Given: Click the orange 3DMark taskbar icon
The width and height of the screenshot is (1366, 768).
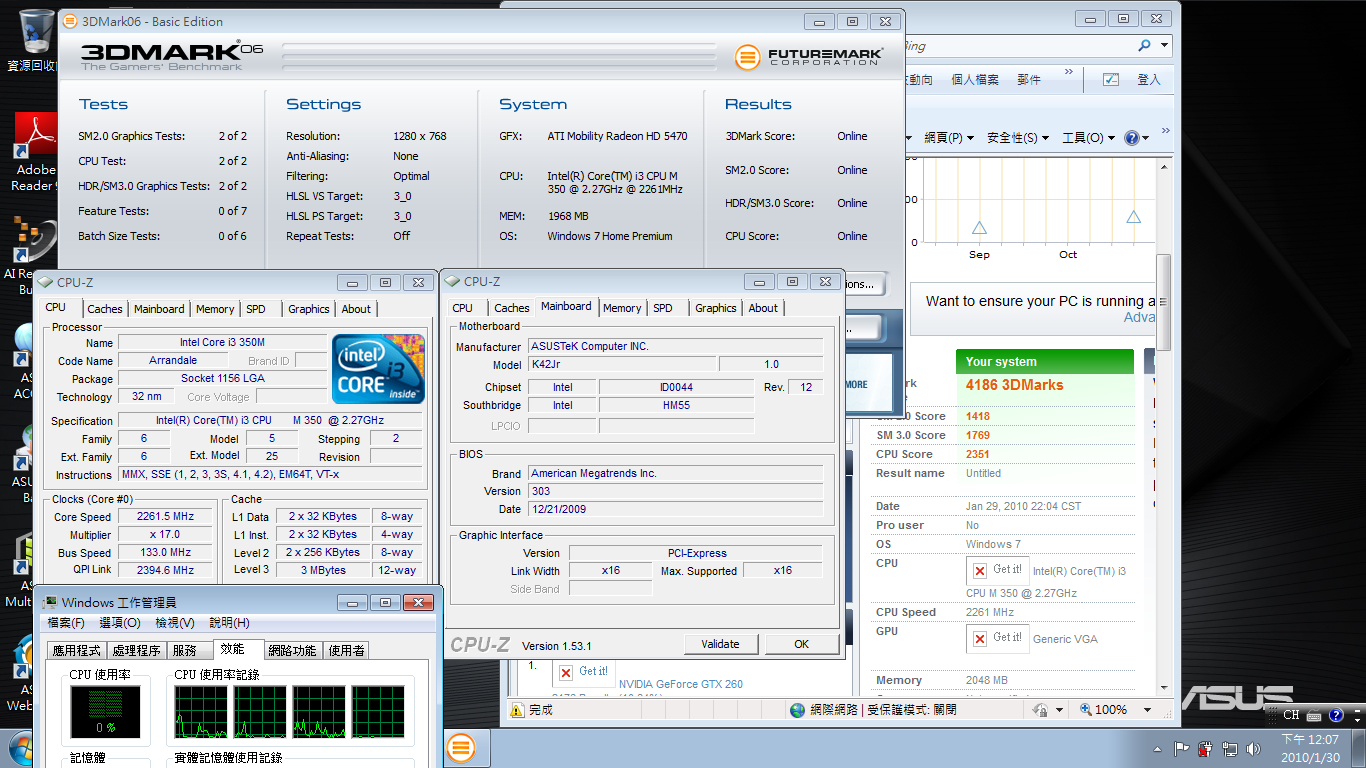Looking at the screenshot, I should (460, 747).
